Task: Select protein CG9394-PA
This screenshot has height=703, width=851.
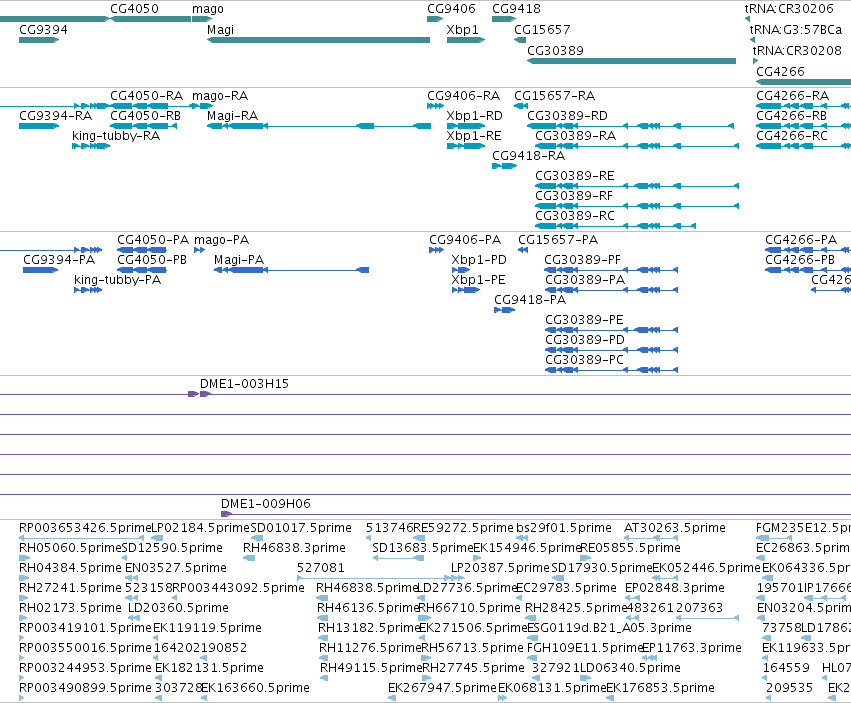Action: (40, 270)
